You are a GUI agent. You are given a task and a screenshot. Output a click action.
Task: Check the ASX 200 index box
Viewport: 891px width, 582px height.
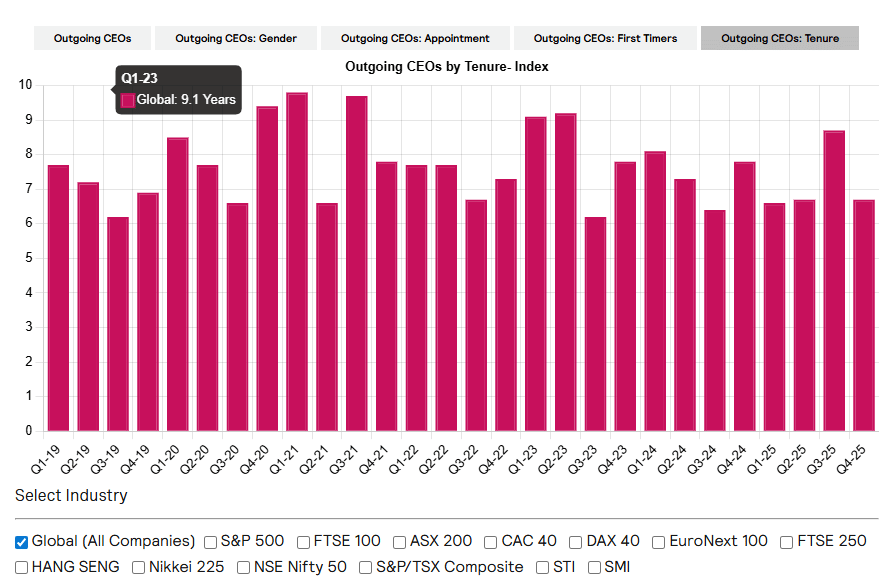click(x=400, y=542)
